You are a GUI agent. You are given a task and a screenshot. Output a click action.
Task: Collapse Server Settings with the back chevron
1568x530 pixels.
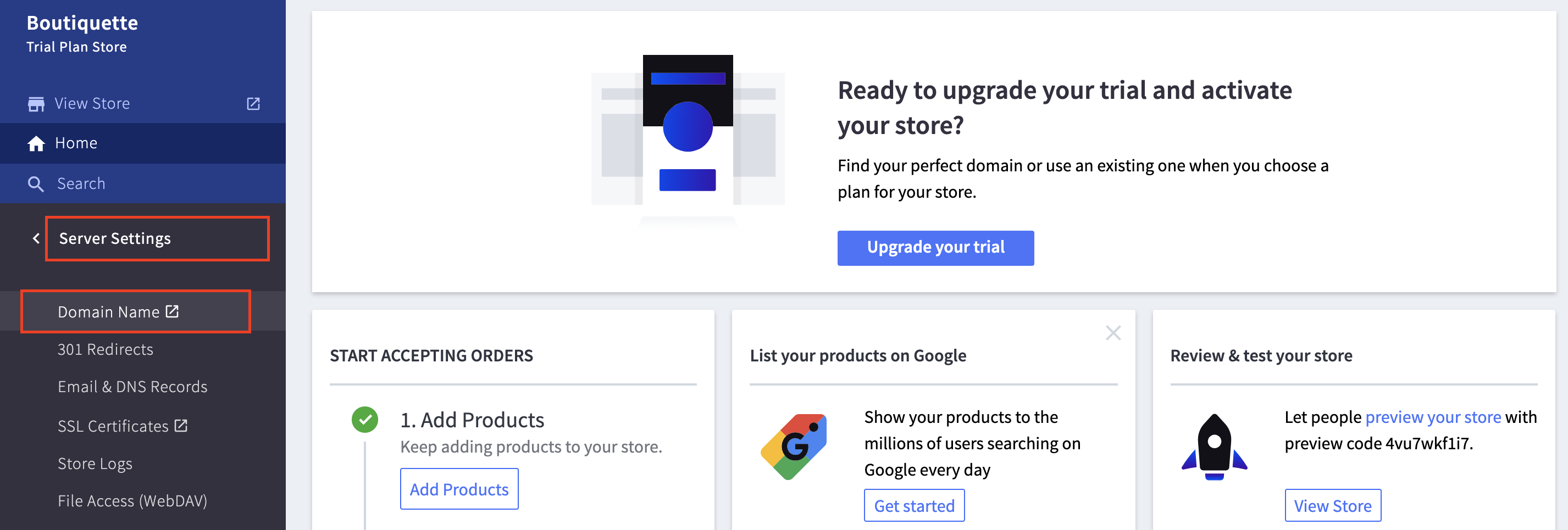36,238
